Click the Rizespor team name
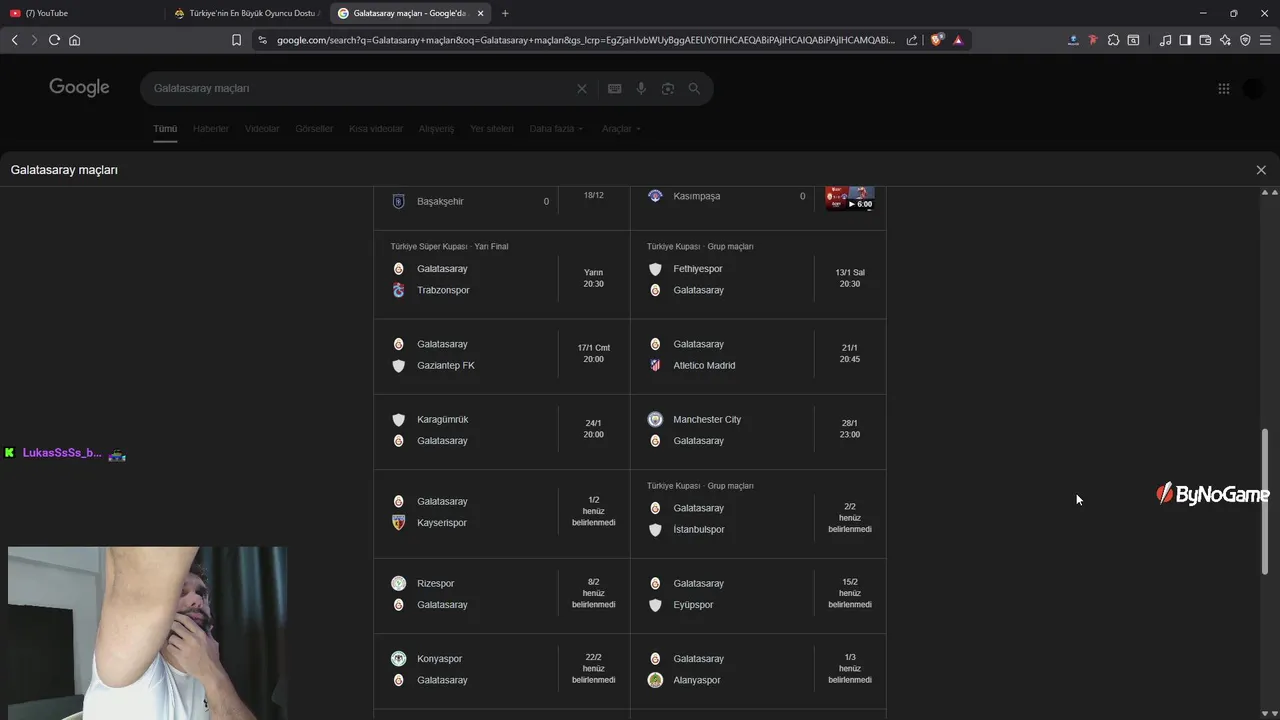 point(436,584)
